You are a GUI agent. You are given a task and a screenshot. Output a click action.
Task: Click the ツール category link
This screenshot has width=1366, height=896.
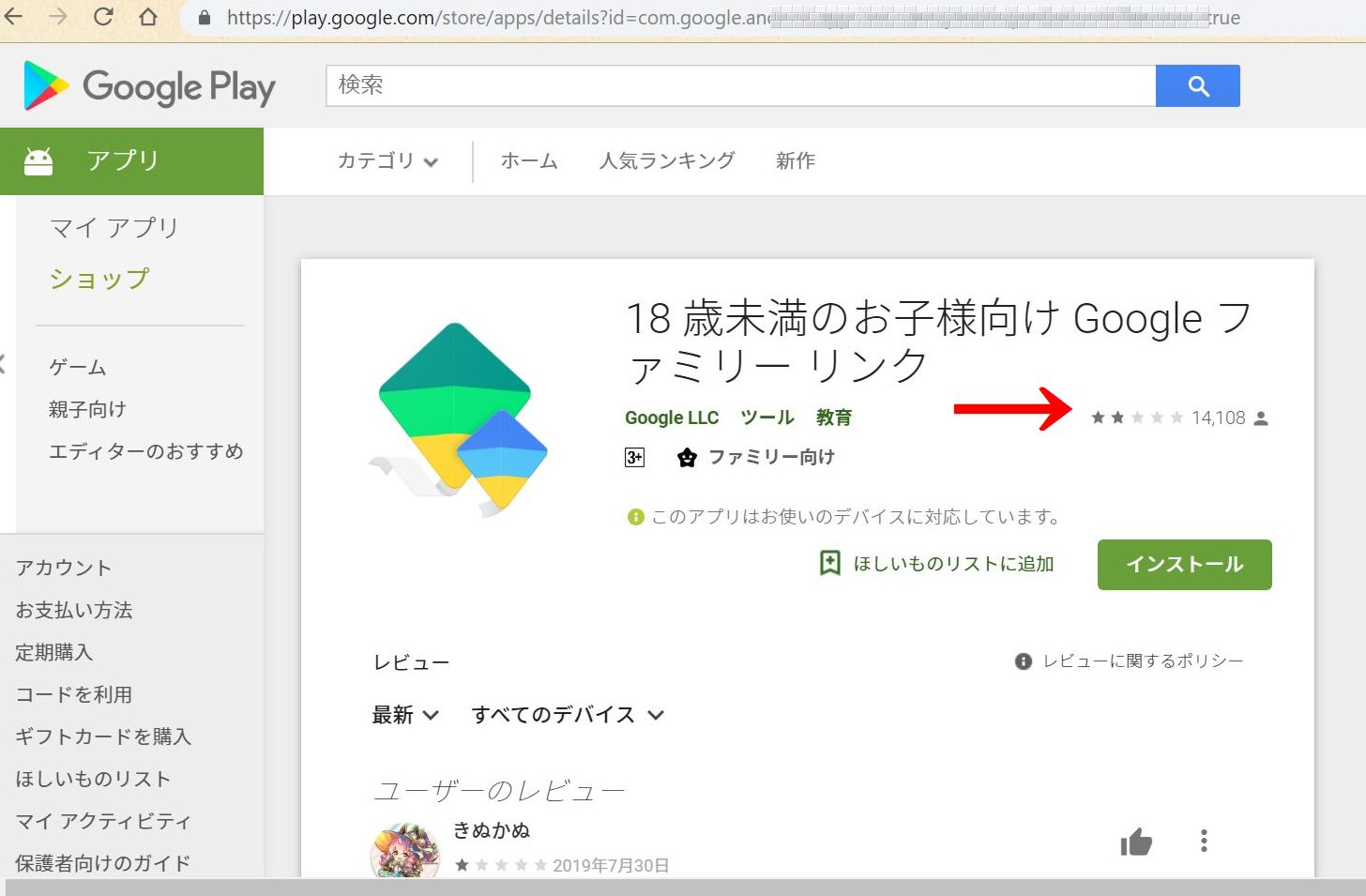(767, 418)
